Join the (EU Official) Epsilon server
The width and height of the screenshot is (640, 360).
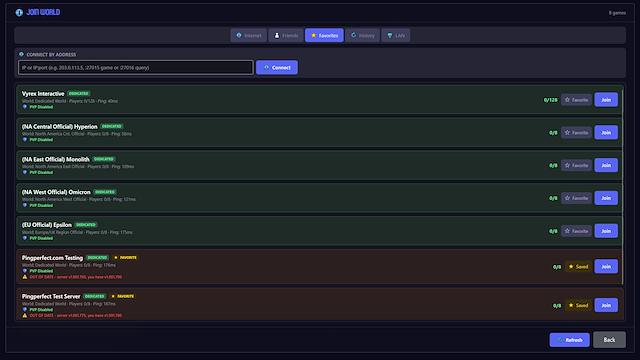(x=606, y=231)
